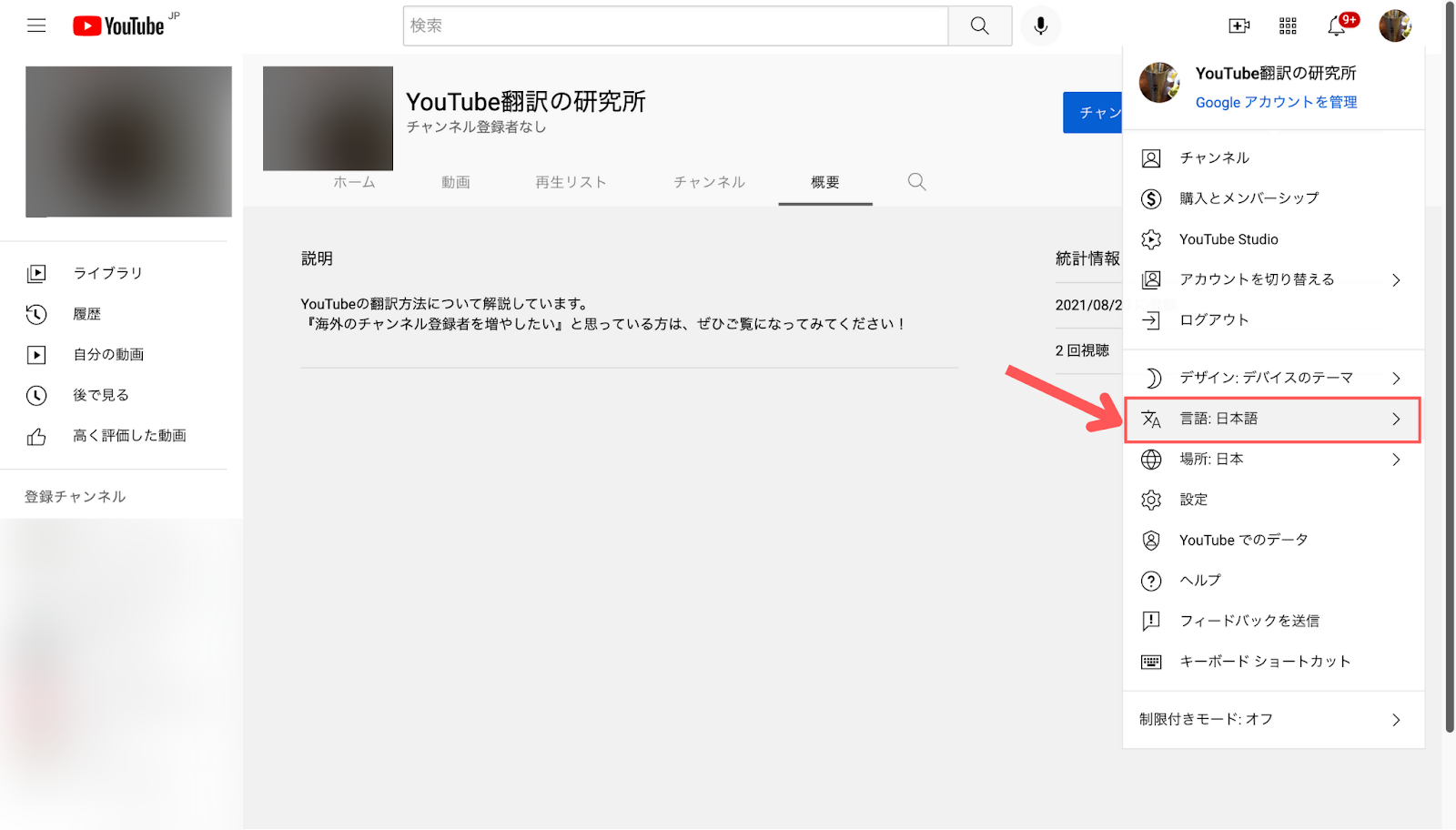Viewport: 1456px width, 830px height.
Task: Click the YouTube Studio gear-play icon
Action: tap(1151, 239)
